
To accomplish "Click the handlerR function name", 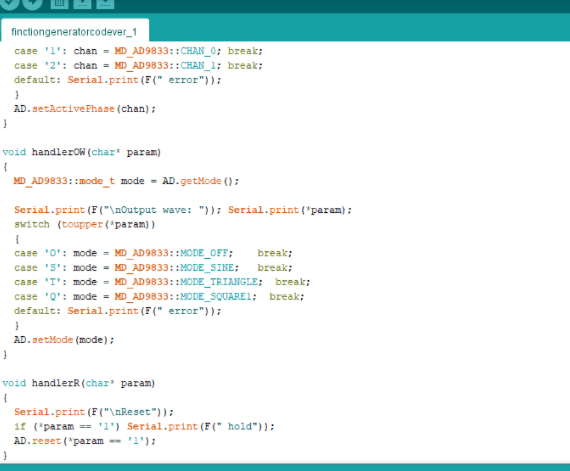I will (x=56, y=383).
